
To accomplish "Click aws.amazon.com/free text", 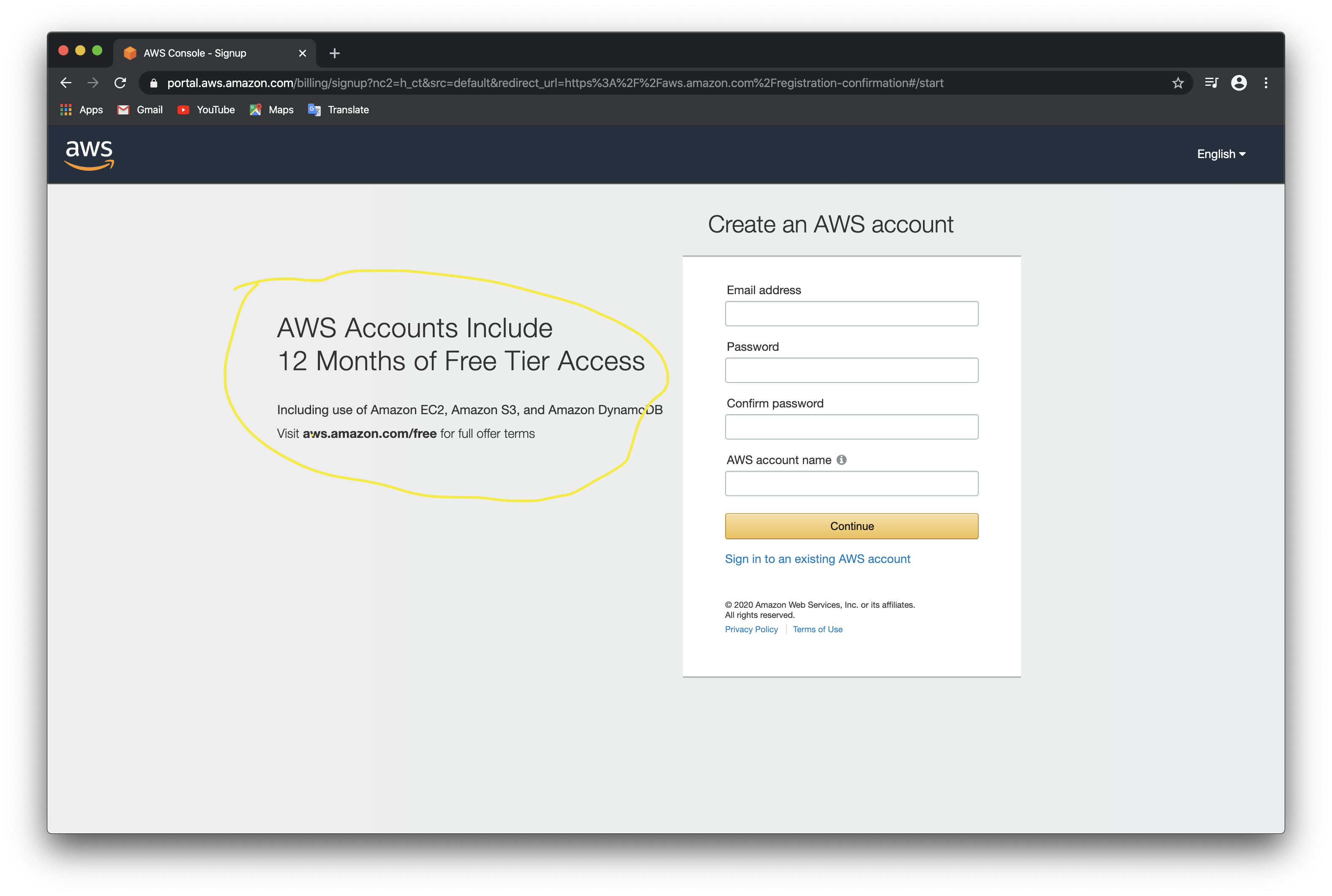I will pos(370,433).
